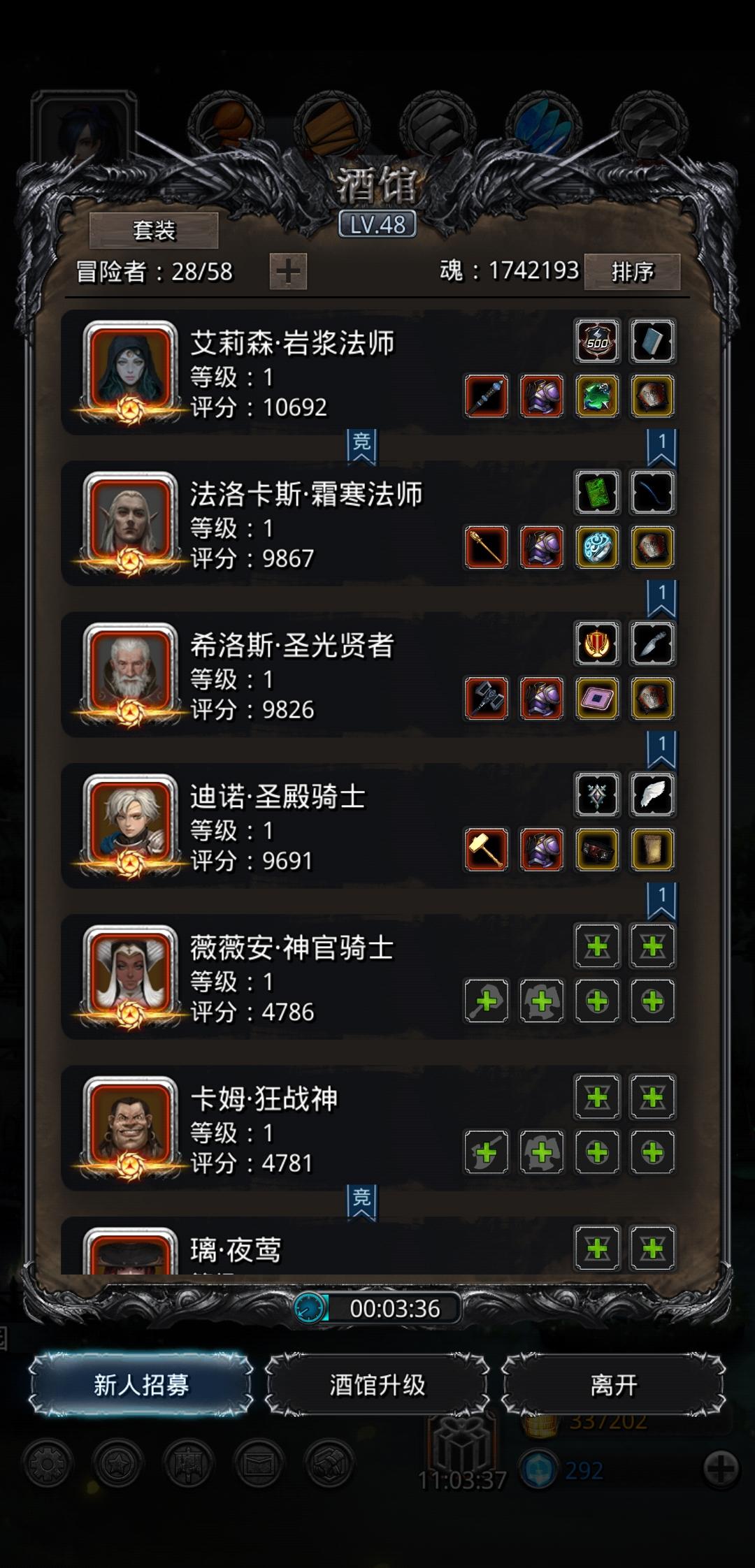Tap the 新人招募 recruit button
The width and height of the screenshot is (755, 1568).
tap(141, 1384)
